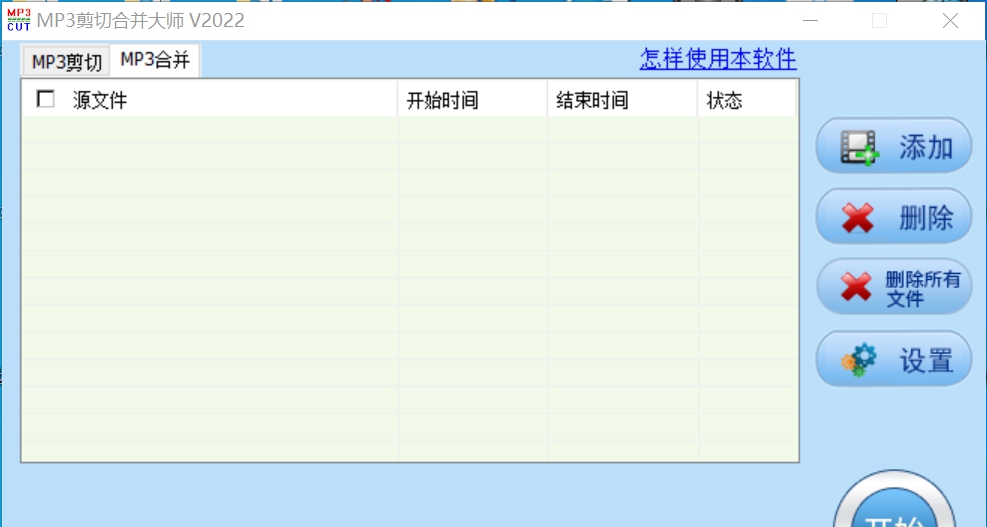Click the 删除 button
This screenshot has height=527, width=987.
(x=894, y=217)
